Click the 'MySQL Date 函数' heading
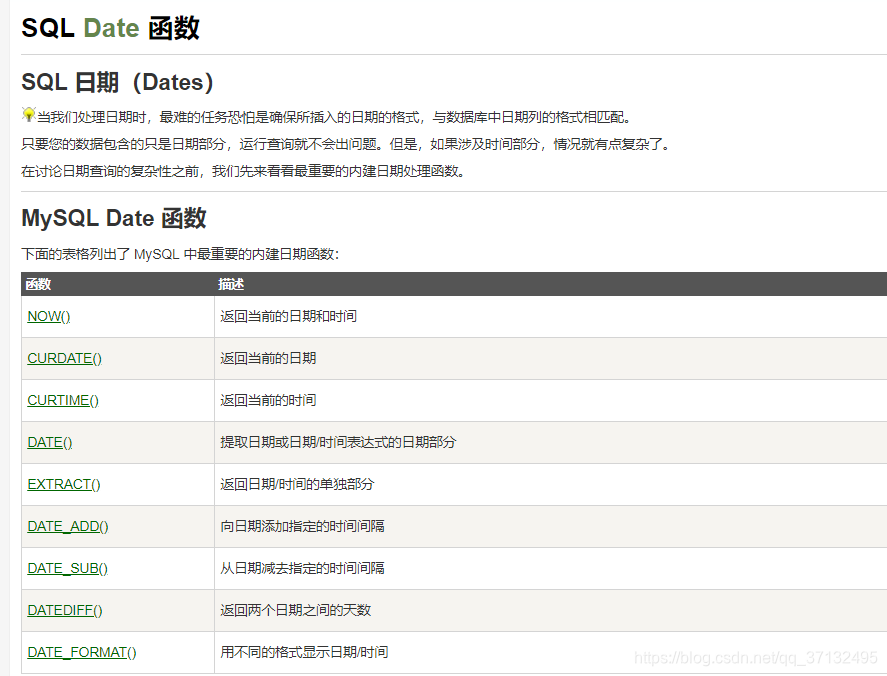The image size is (887, 676). (x=114, y=218)
